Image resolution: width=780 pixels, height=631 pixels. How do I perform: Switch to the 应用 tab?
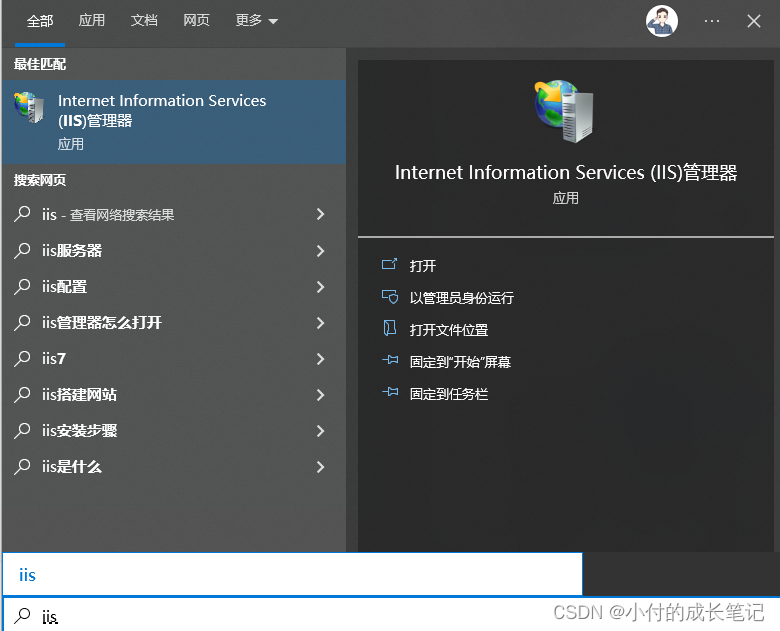[92, 20]
